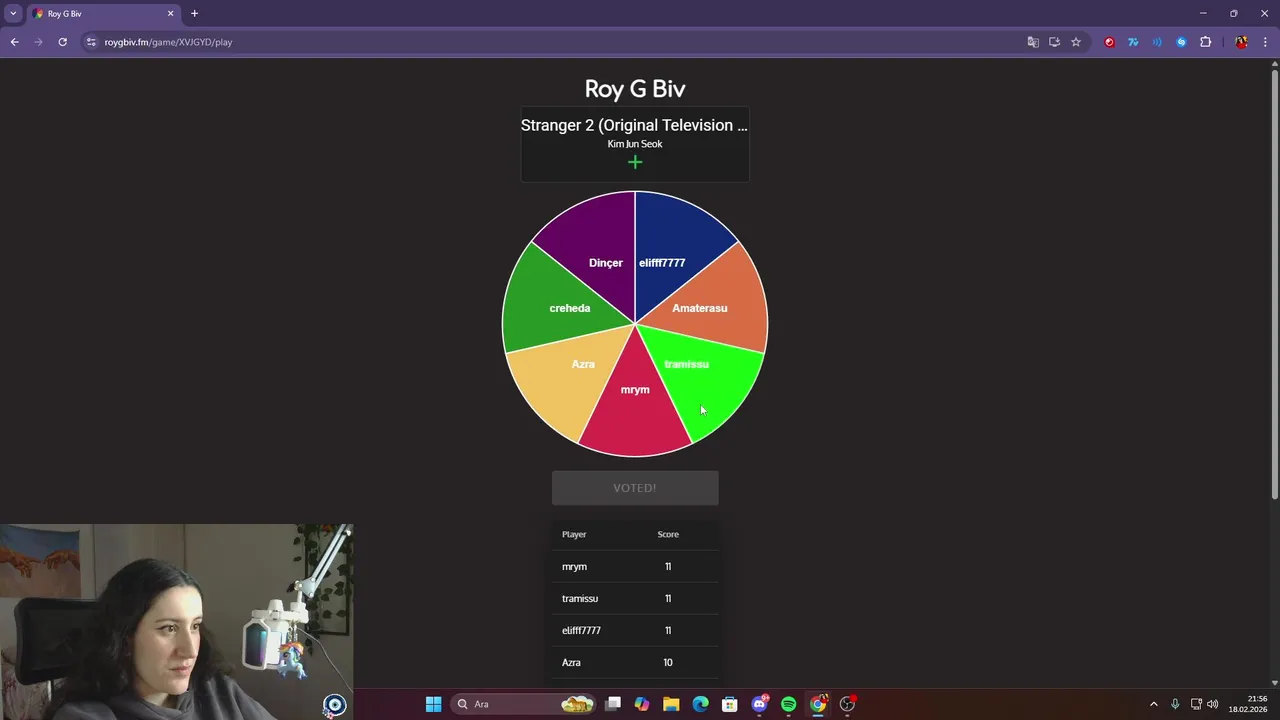Click elifff7777 in the score table
1280x720 pixels.
click(x=581, y=630)
